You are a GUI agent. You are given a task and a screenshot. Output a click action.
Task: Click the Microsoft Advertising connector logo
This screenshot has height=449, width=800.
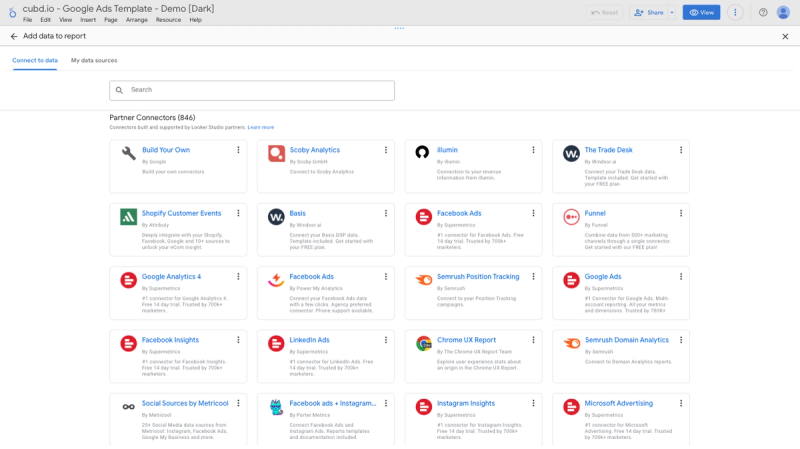[x=571, y=407]
